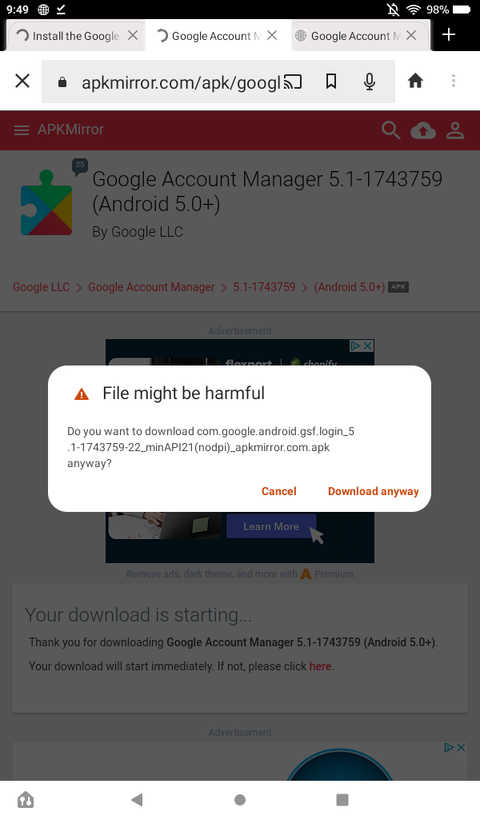Activate voice search microphone icon
The height and width of the screenshot is (819, 480).
369,81
